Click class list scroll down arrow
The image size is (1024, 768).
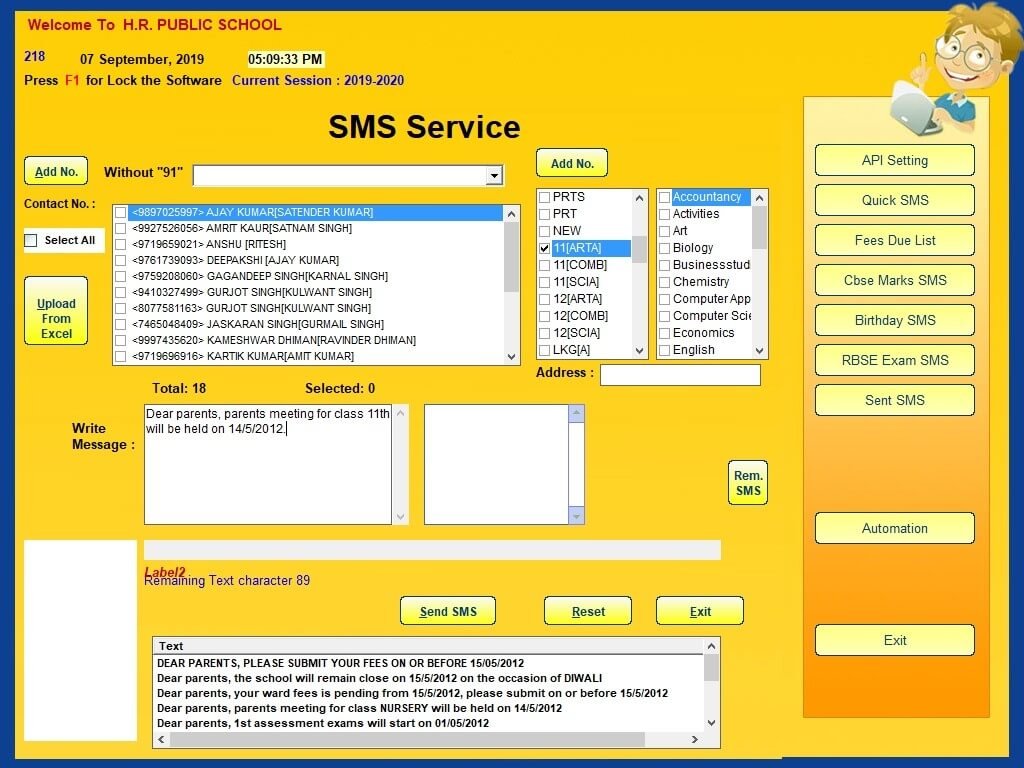coord(639,351)
